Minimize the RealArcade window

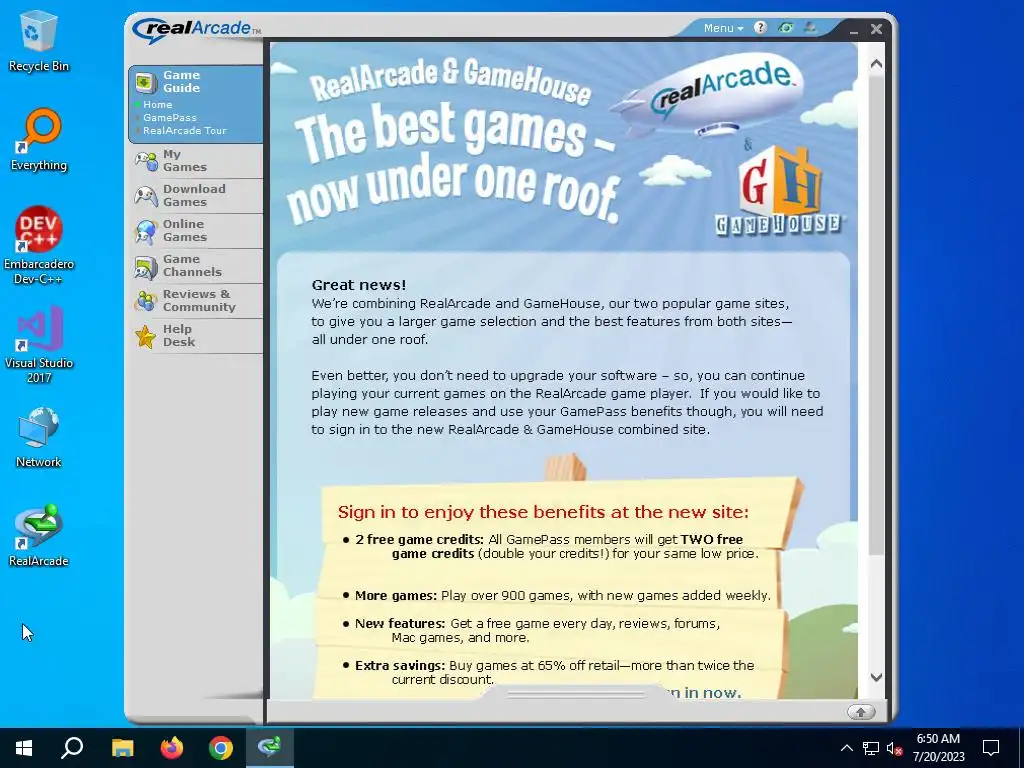(x=853, y=30)
